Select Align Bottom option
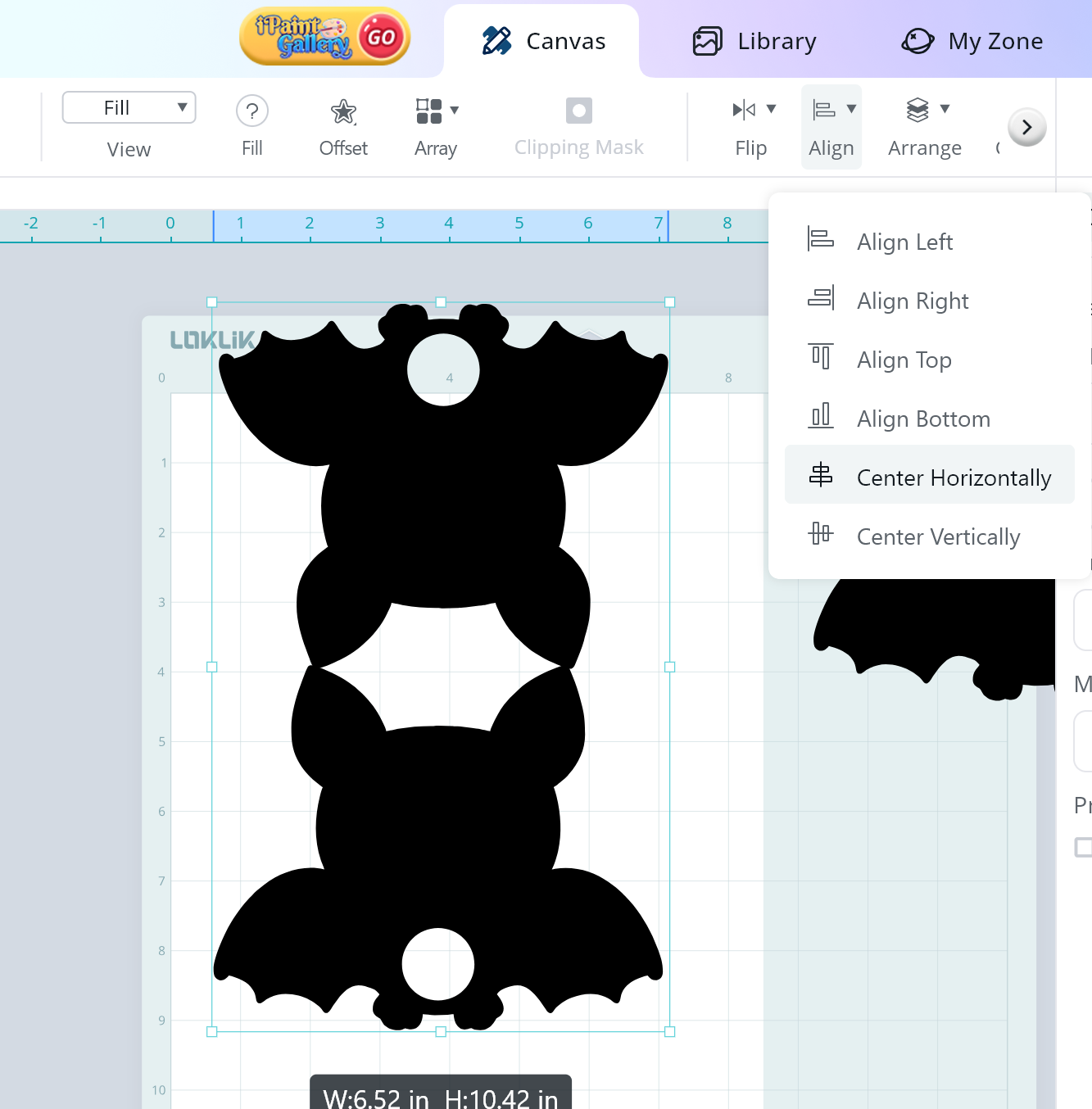Viewport: 1092px width, 1109px height. (x=923, y=419)
